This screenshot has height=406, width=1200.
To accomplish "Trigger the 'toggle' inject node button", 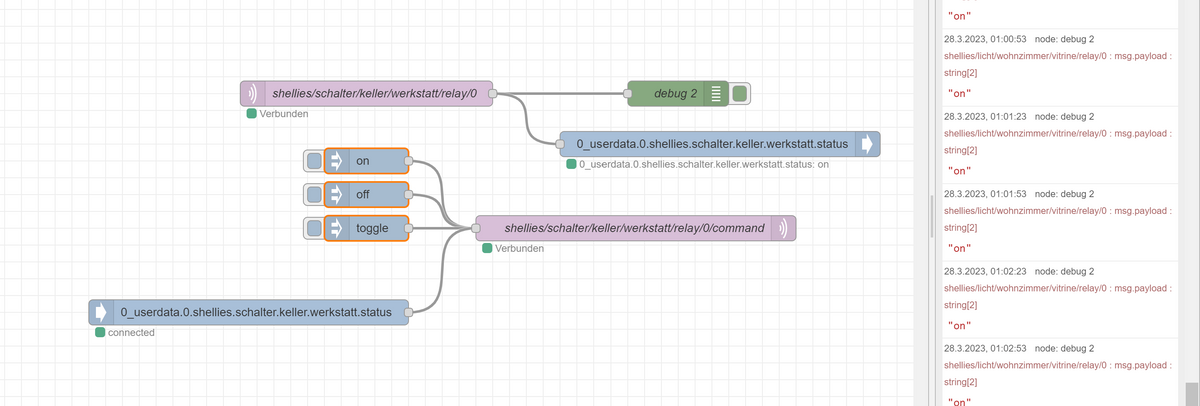I will coord(315,228).
